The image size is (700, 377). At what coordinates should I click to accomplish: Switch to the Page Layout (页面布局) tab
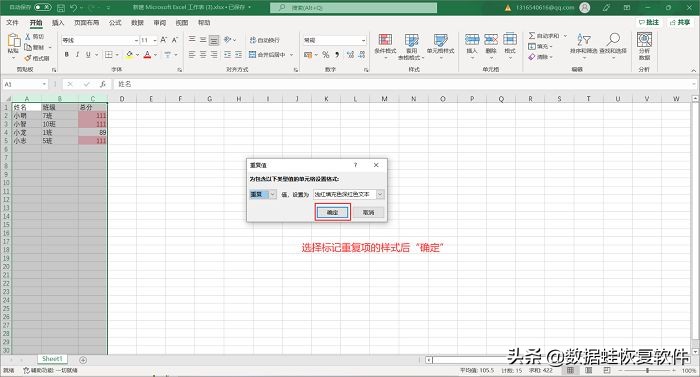[x=86, y=22]
